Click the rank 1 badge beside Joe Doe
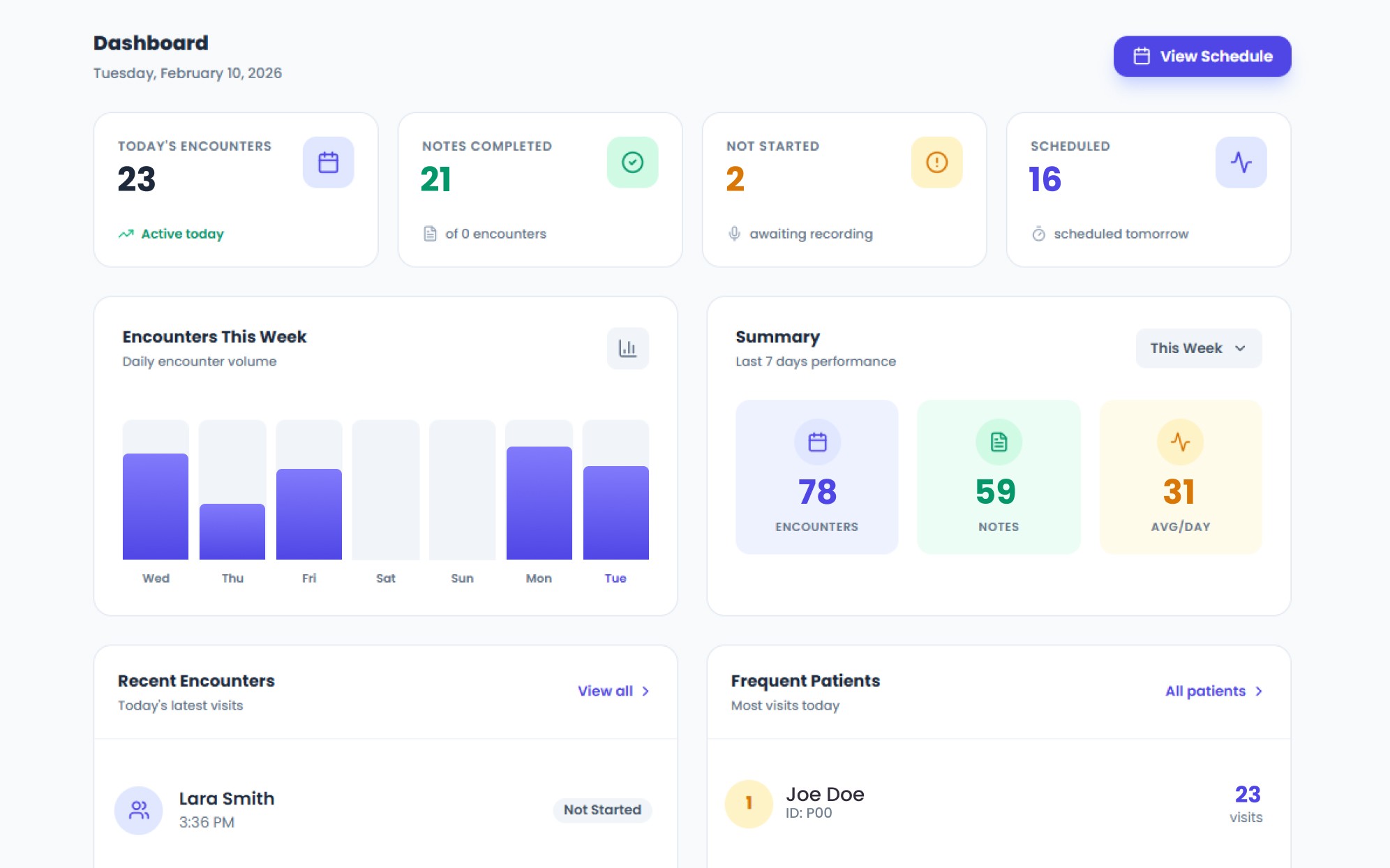This screenshot has height=868, width=1390. 749,804
